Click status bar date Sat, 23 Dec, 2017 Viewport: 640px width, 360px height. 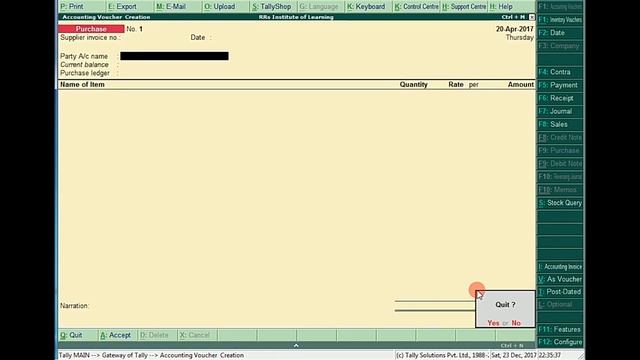pyautogui.click(x=514, y=355)
